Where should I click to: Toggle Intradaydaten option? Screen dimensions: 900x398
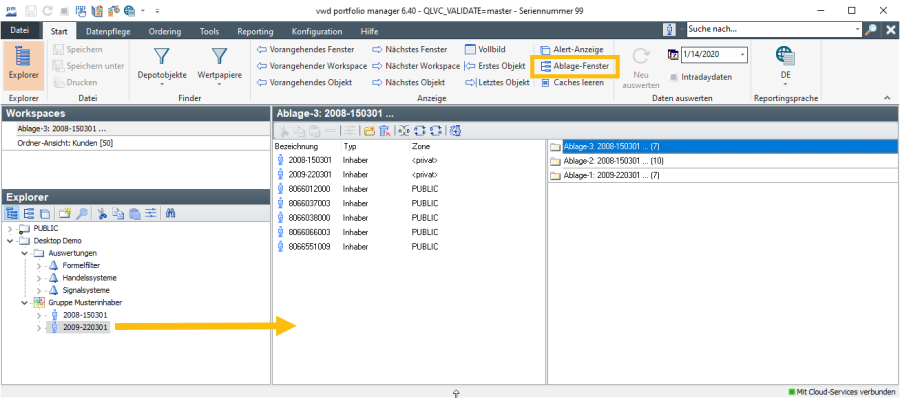click(x=701, y=77)
